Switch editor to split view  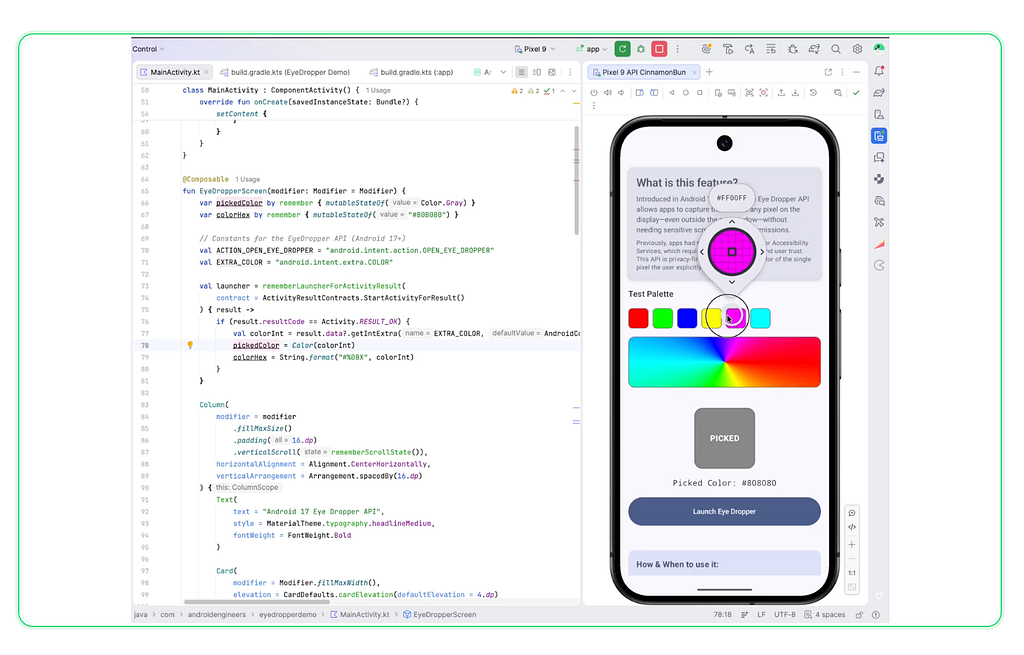coord(537,72)
